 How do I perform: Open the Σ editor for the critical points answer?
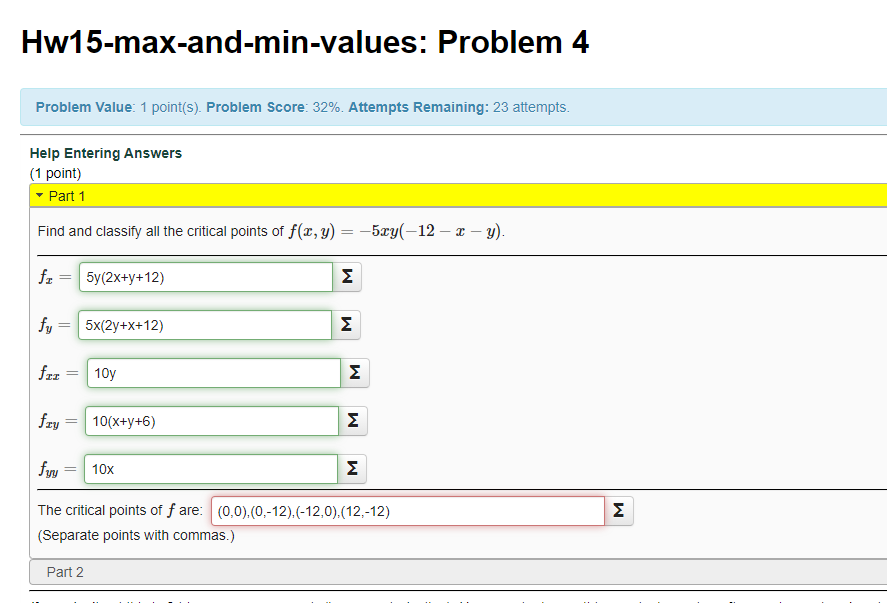[618, 510]
